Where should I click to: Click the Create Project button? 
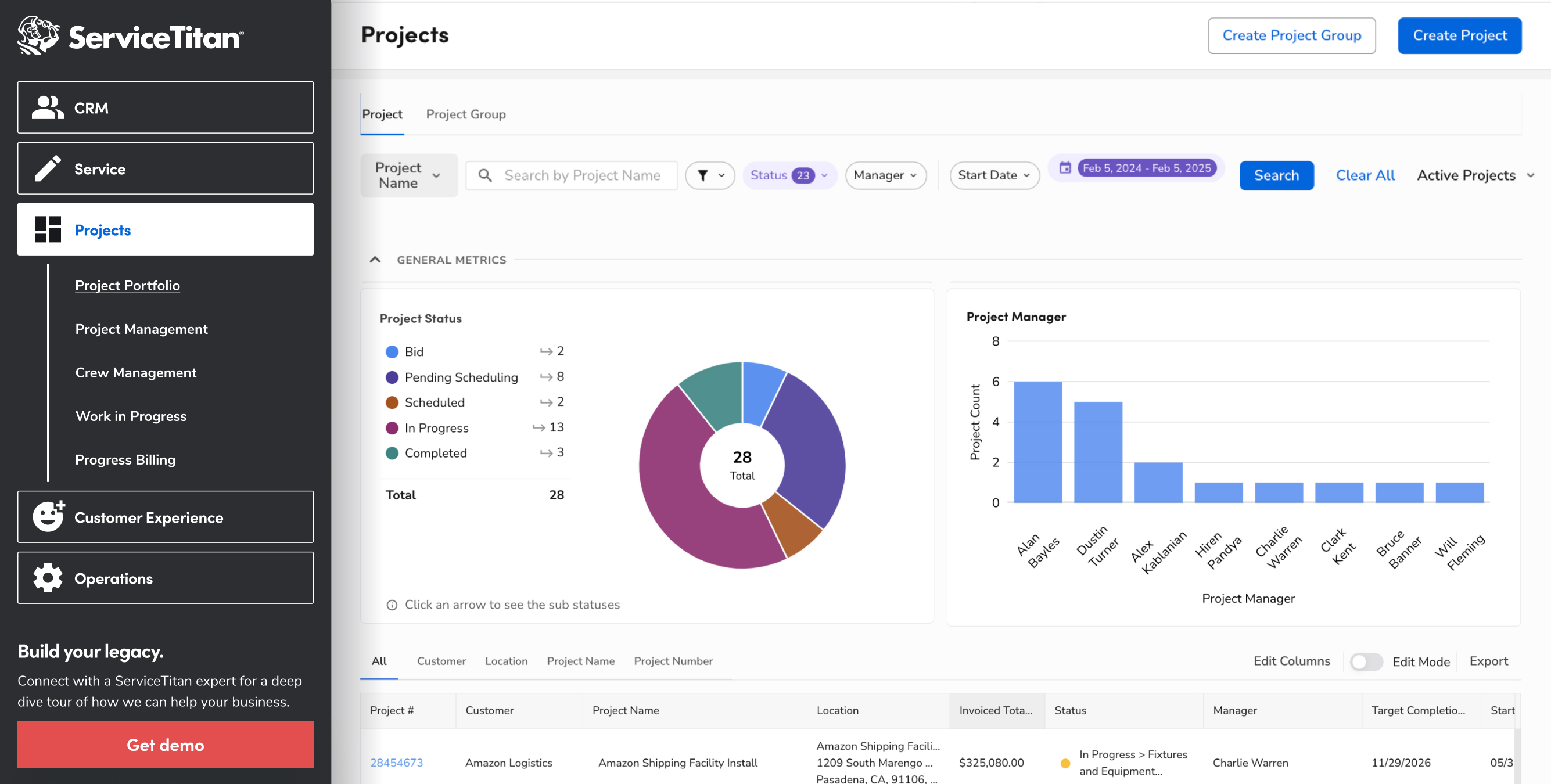coord(1459,35)
